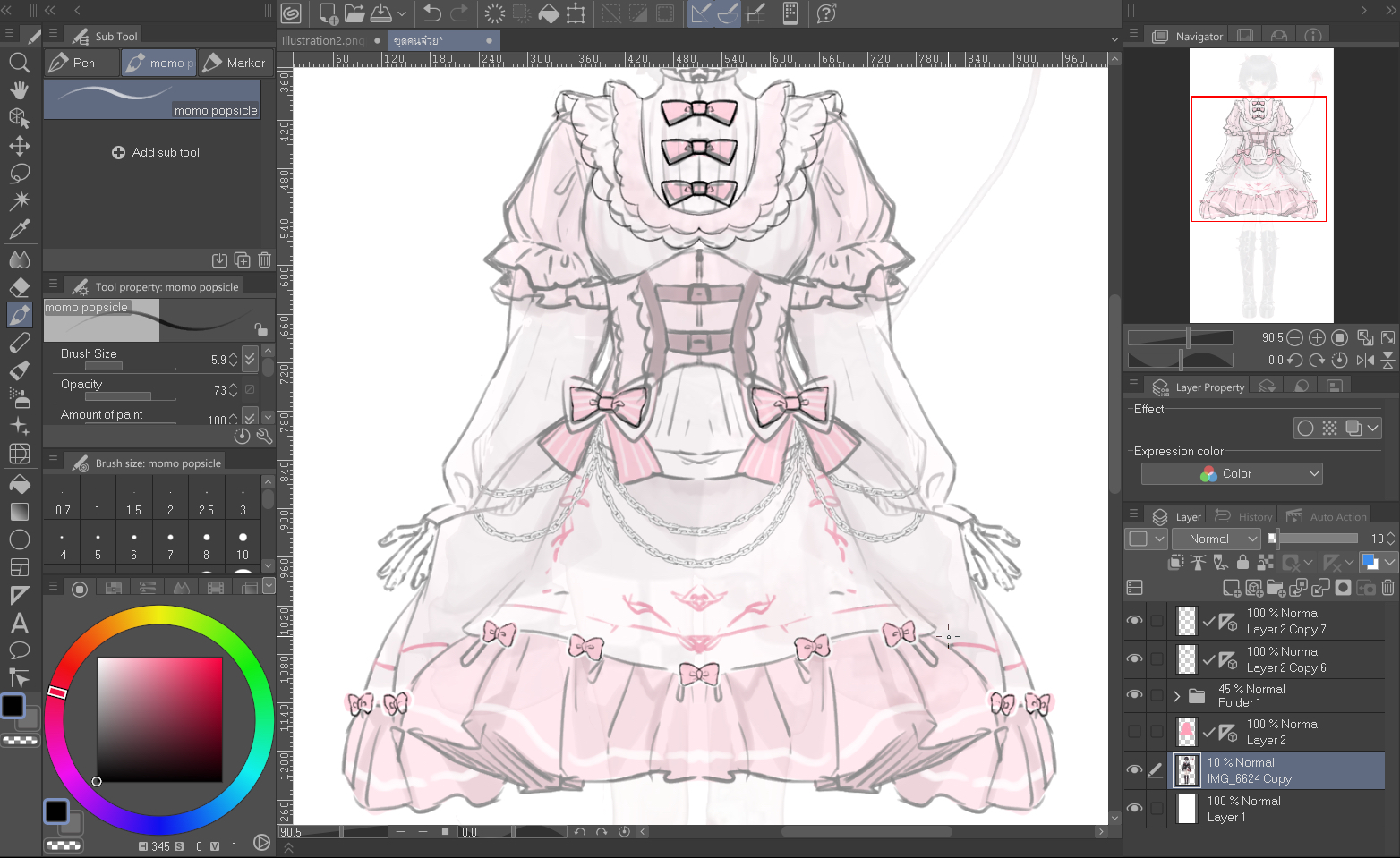The height and width of the screenshot is (858, 1400).
Task: Open the Expression color dropdown
Action: coord(1232,473)
